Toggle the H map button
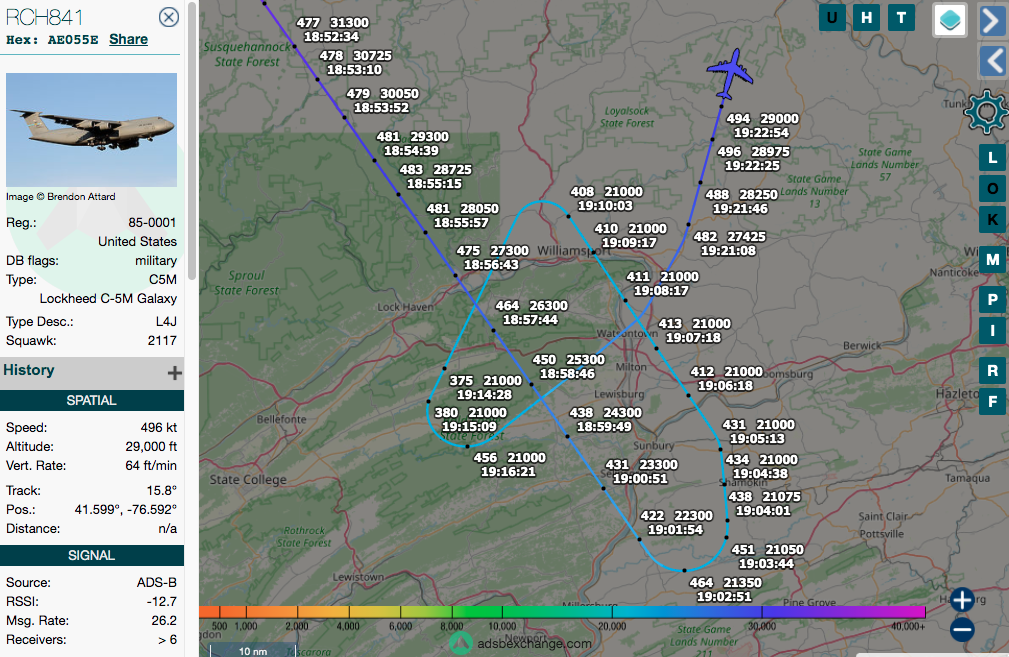Image resolution: width=1009 pixels, height=657 pixels. pos(867,18)
